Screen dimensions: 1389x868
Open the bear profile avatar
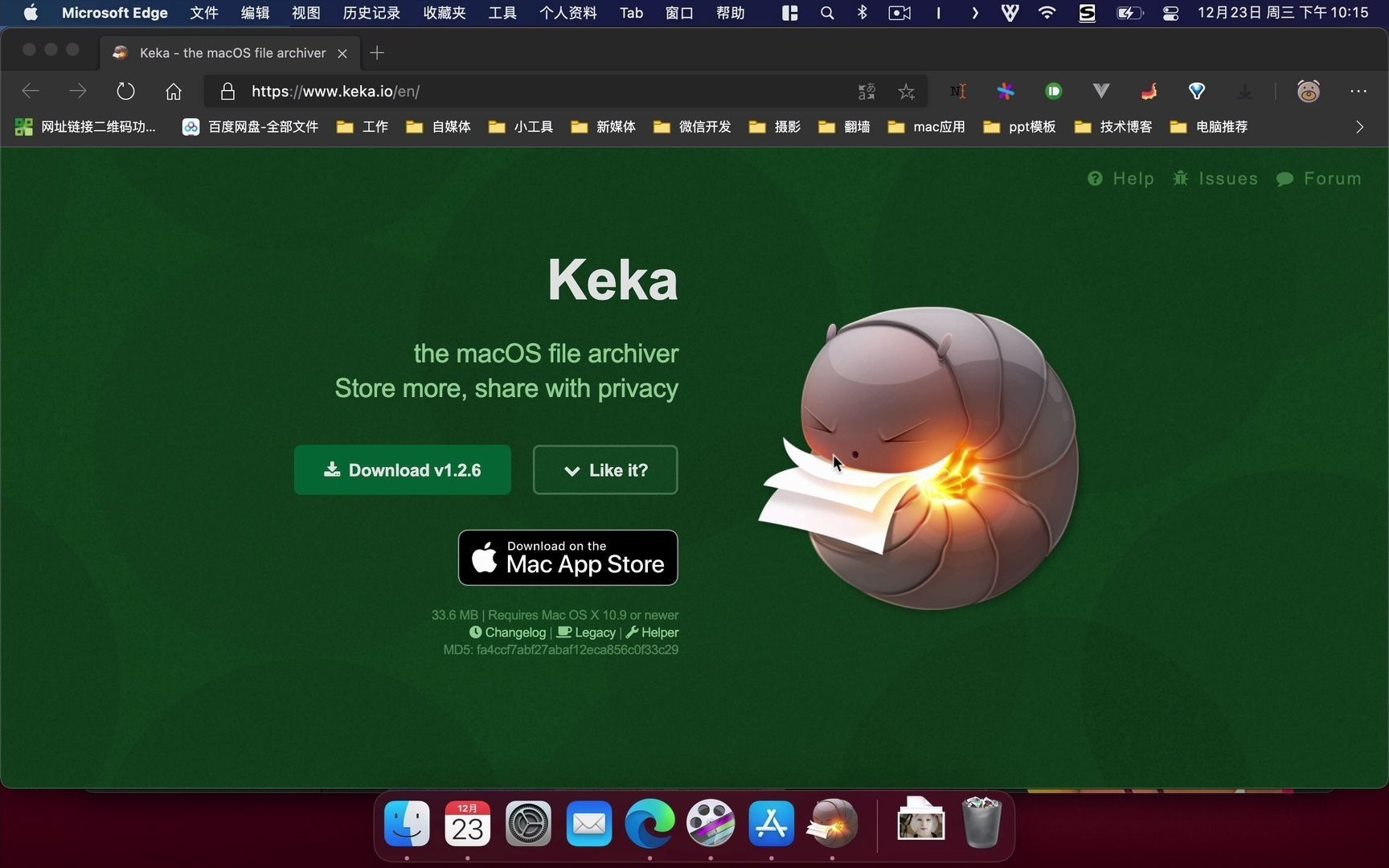point(1309,91)
